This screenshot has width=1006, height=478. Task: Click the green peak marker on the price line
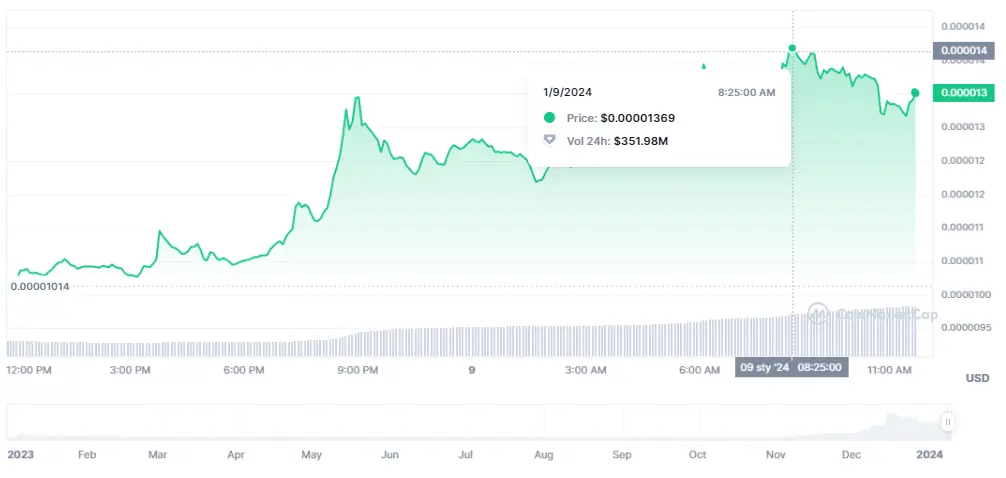792,48
